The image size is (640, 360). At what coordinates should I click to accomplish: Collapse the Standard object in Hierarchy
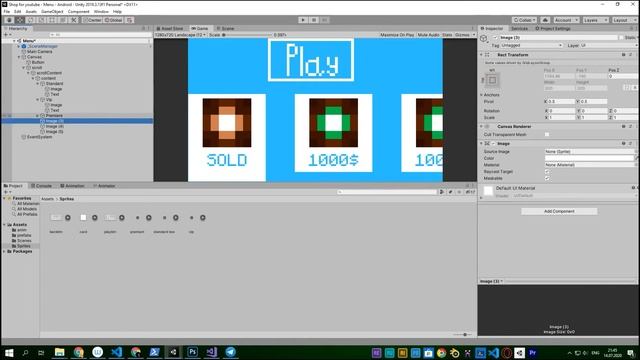(x=38, y=84)
